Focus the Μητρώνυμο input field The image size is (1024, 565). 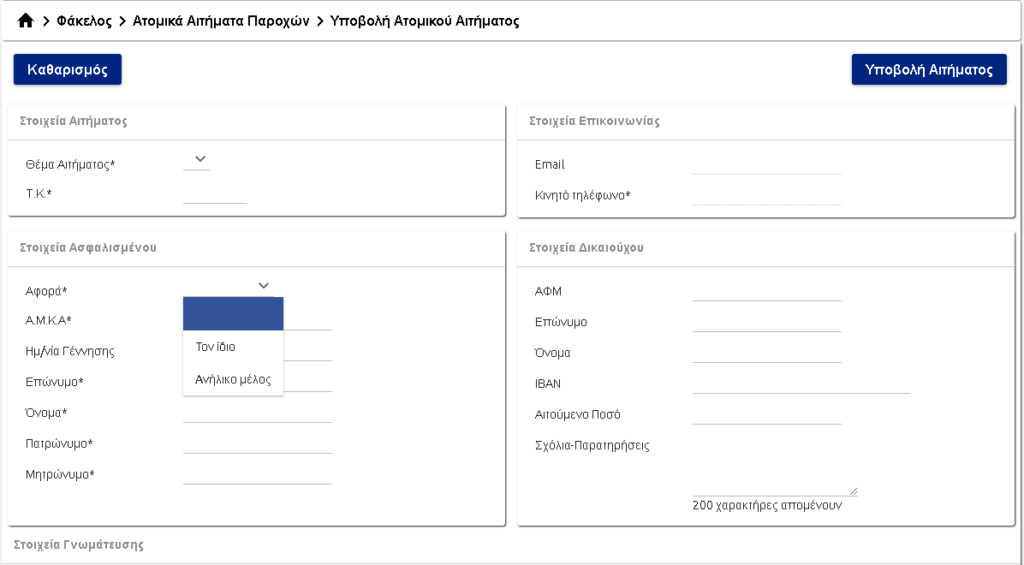pyautogui.click(x=257, y=474)
